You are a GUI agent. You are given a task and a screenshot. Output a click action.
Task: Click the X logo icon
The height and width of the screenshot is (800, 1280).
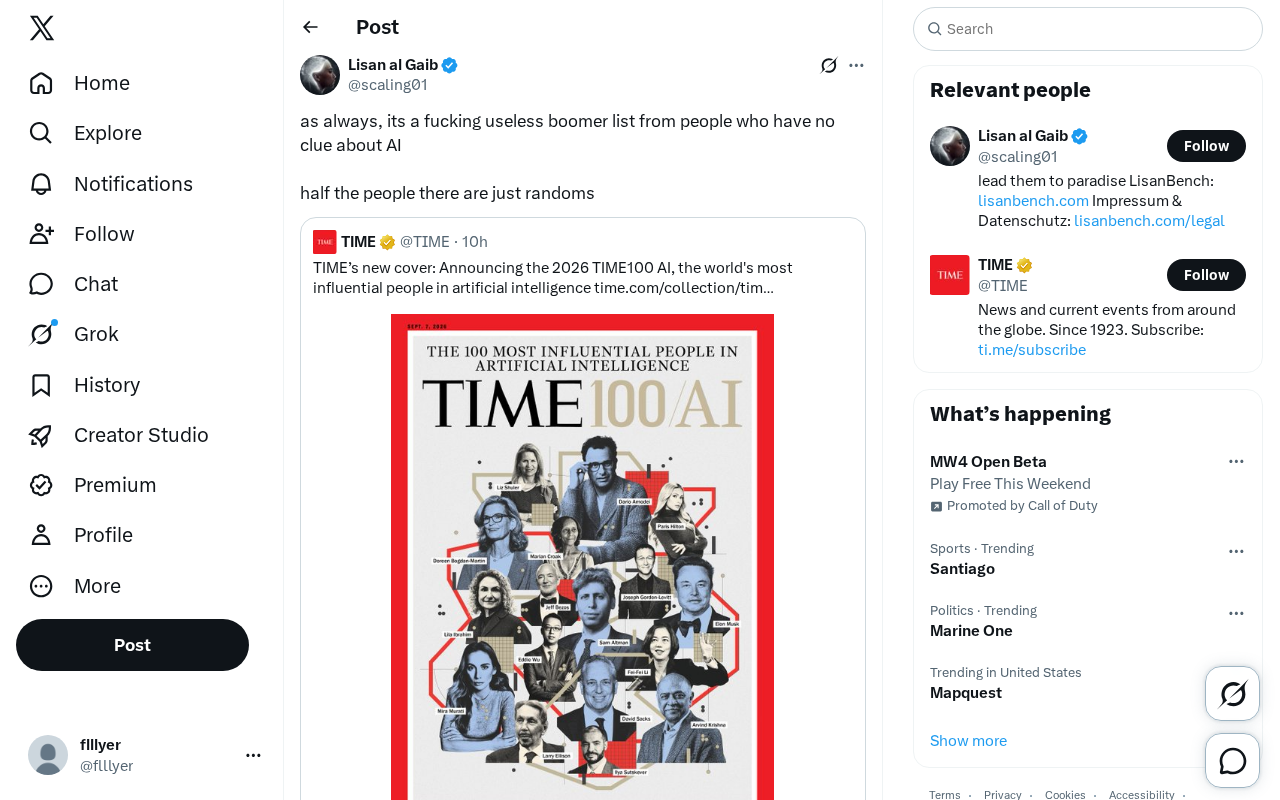pyautogui.click(x=42, y=28)
